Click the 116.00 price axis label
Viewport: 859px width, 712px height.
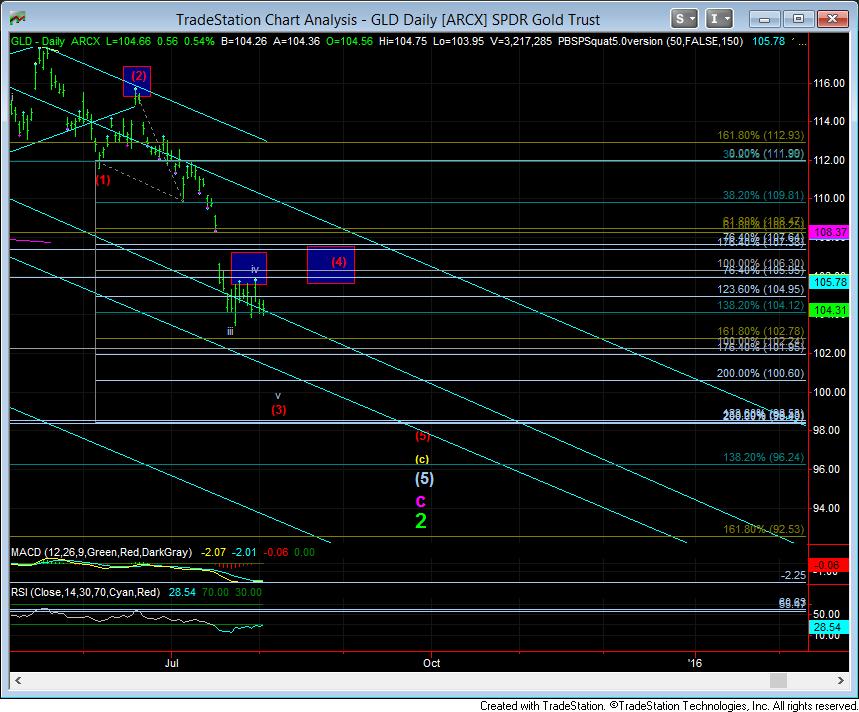[x=829, y=83]
